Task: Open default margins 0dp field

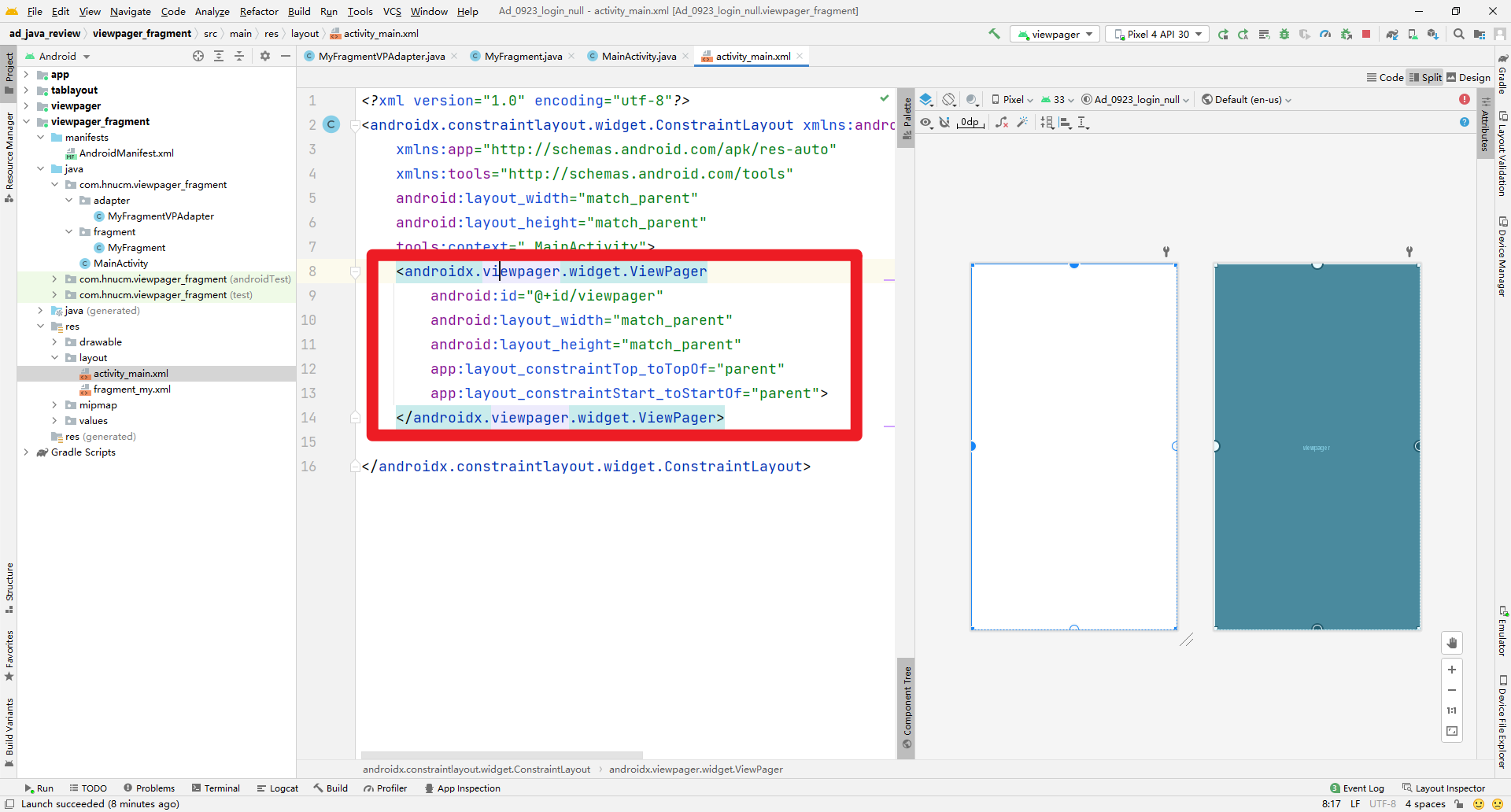Action: pos(970,122)
